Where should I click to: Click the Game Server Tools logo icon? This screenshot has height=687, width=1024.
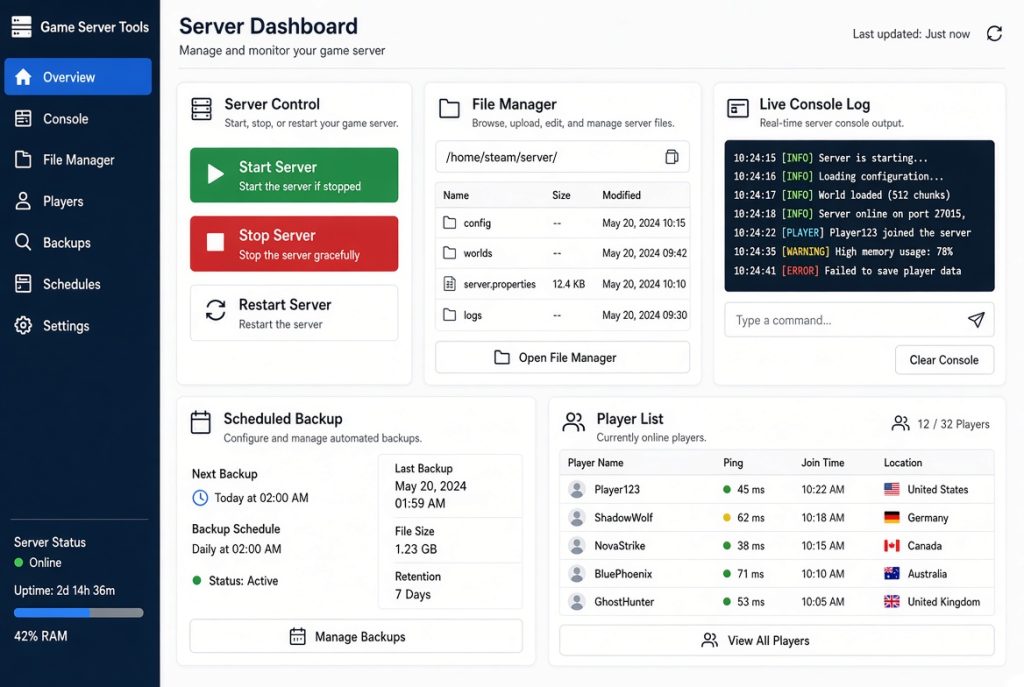pyautogui.click(x=22, y=27)
